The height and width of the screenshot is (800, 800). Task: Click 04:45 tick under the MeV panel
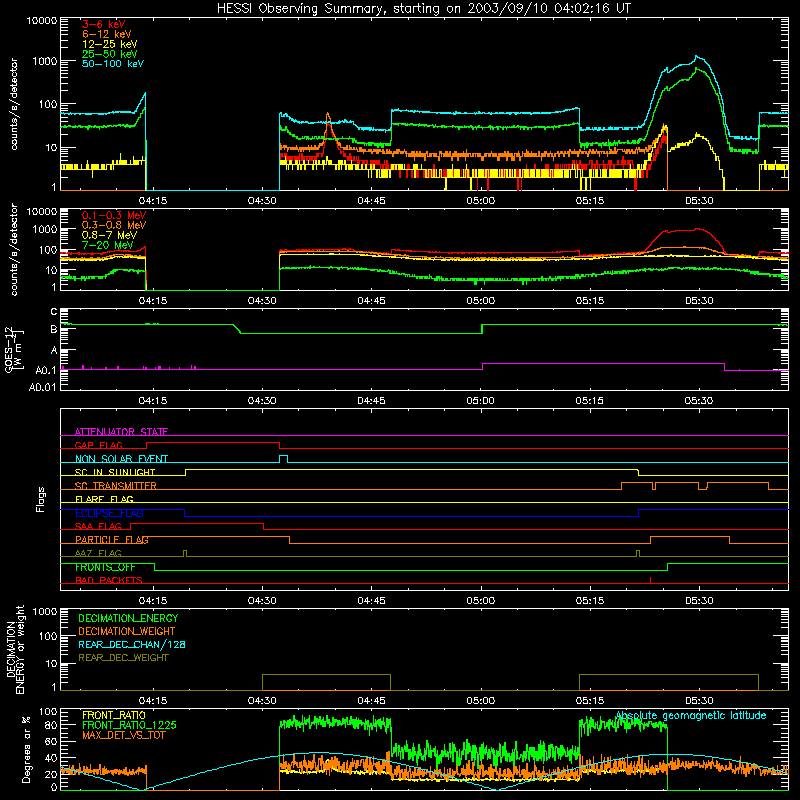point(371,301)
